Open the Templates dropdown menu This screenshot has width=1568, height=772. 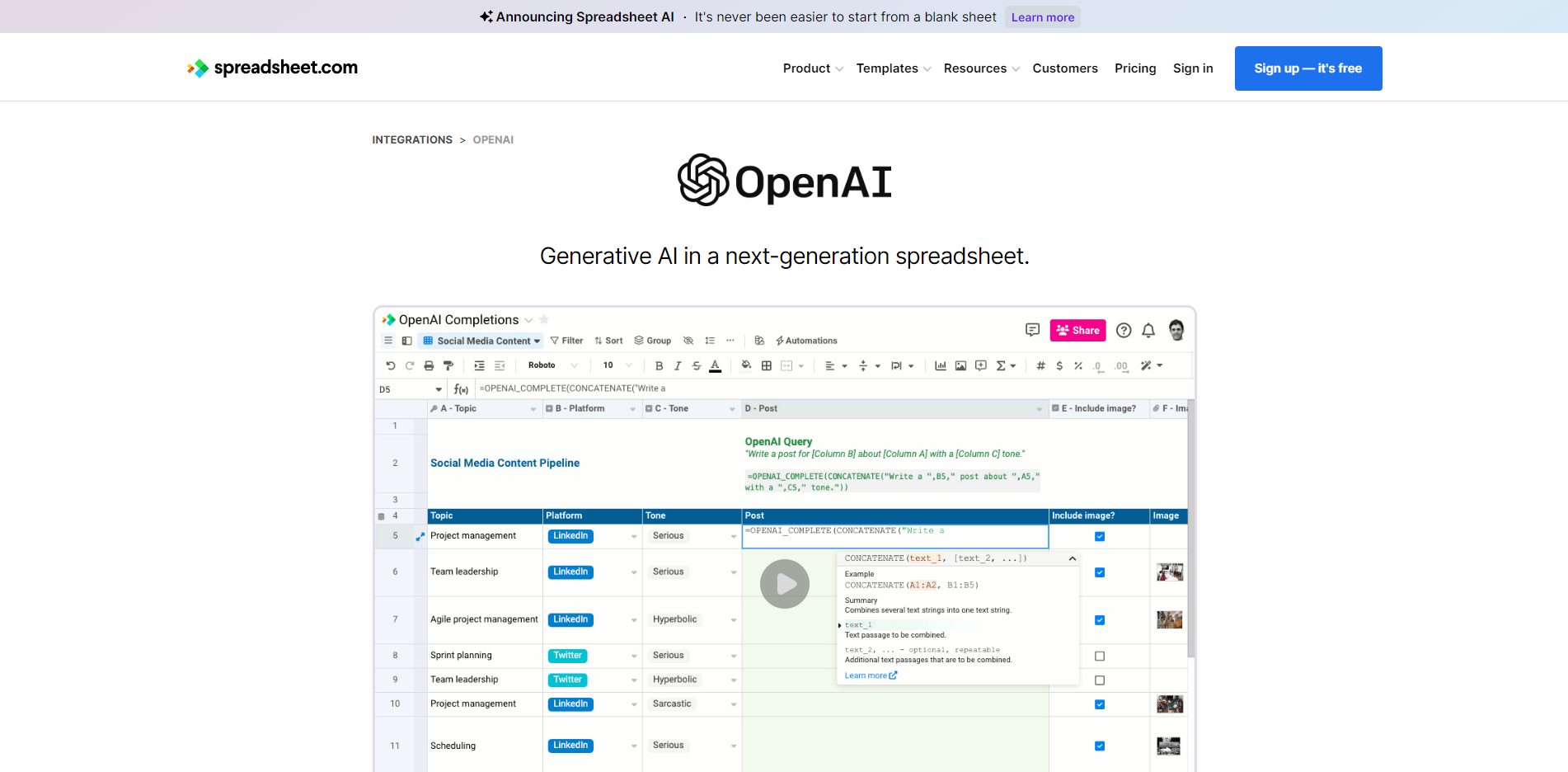coord(894,68)
